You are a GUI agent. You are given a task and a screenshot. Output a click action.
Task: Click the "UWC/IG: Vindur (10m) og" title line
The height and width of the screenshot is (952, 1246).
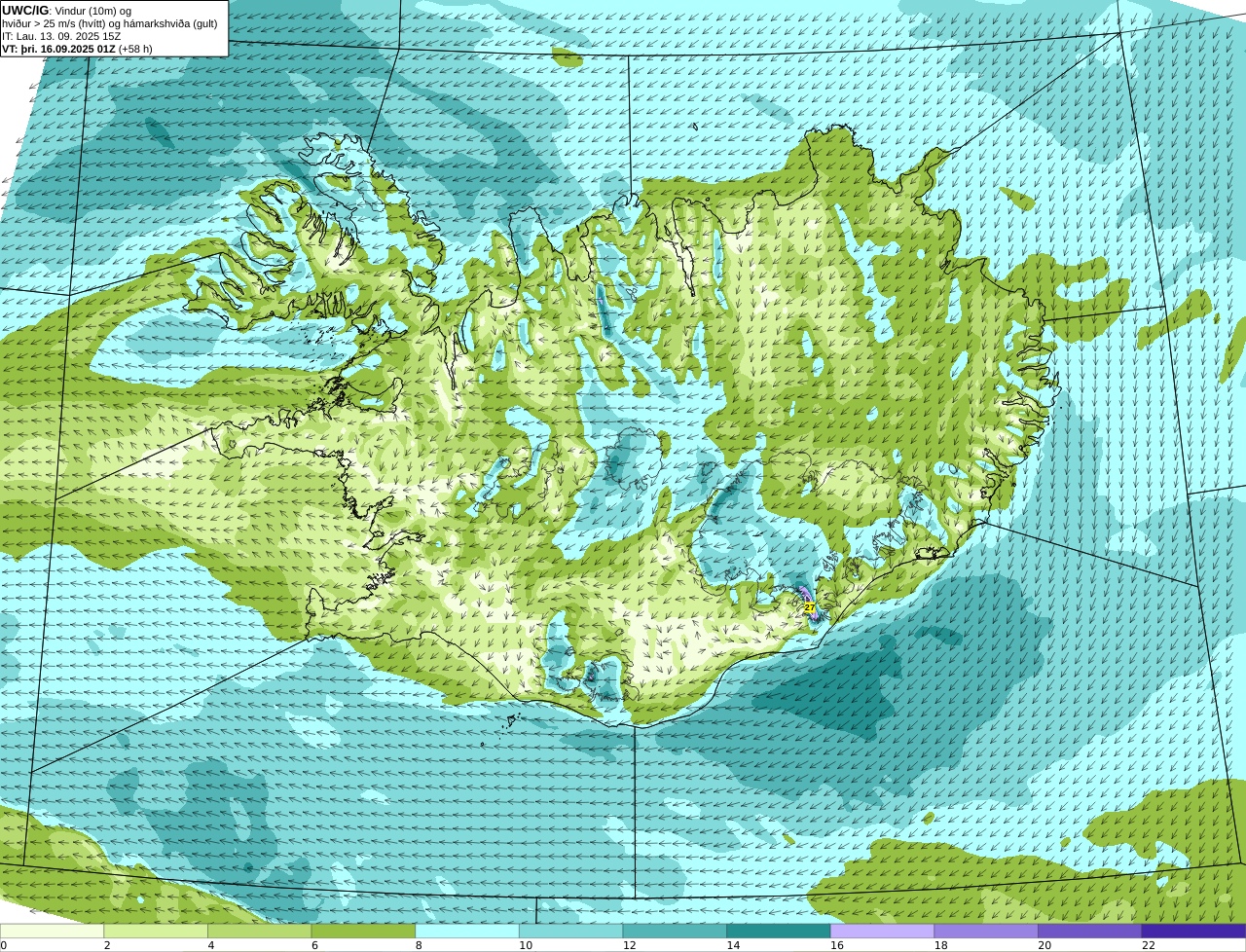[66, 11]
